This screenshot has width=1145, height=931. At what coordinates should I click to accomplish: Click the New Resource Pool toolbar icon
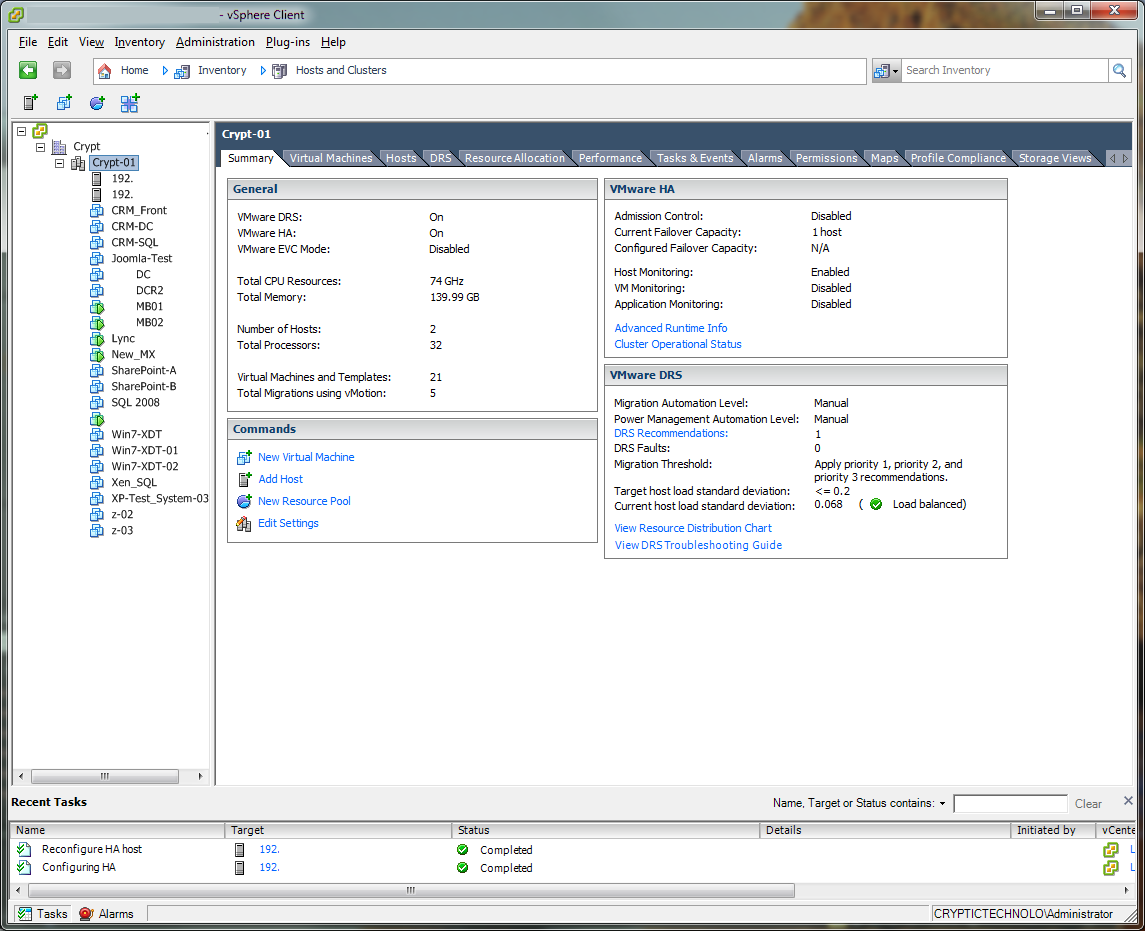[97, 103]
